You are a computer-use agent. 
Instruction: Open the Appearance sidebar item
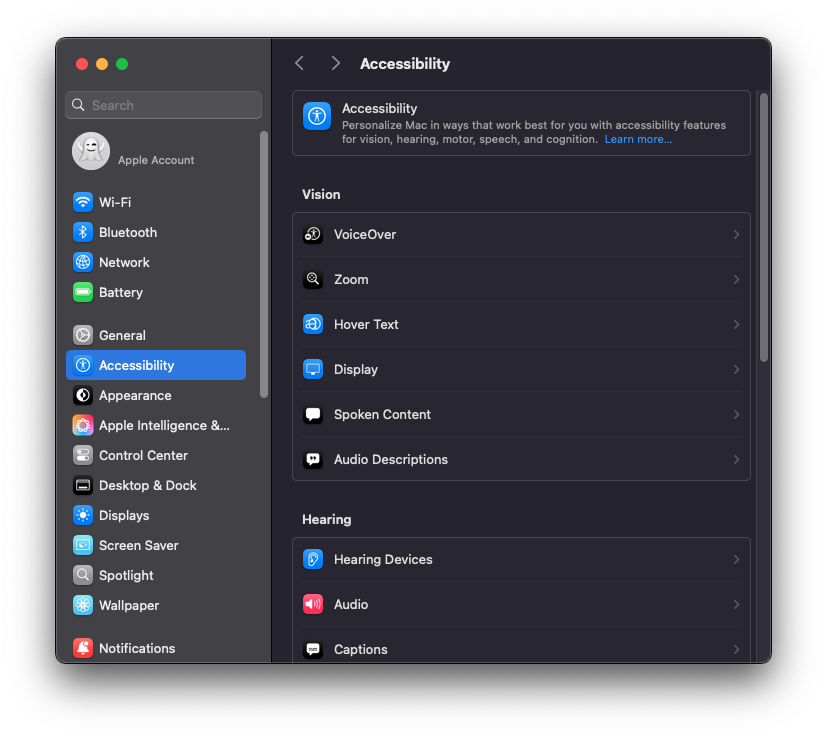point(156,395)
